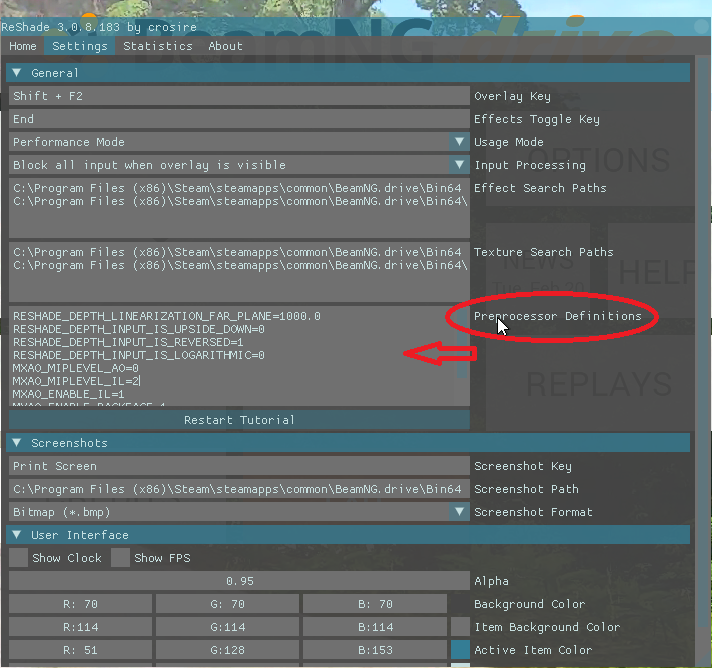Click the Restart Tutorial button
Image resolution: width=712 pixels, height=668 pixels.
coord(239,420)
